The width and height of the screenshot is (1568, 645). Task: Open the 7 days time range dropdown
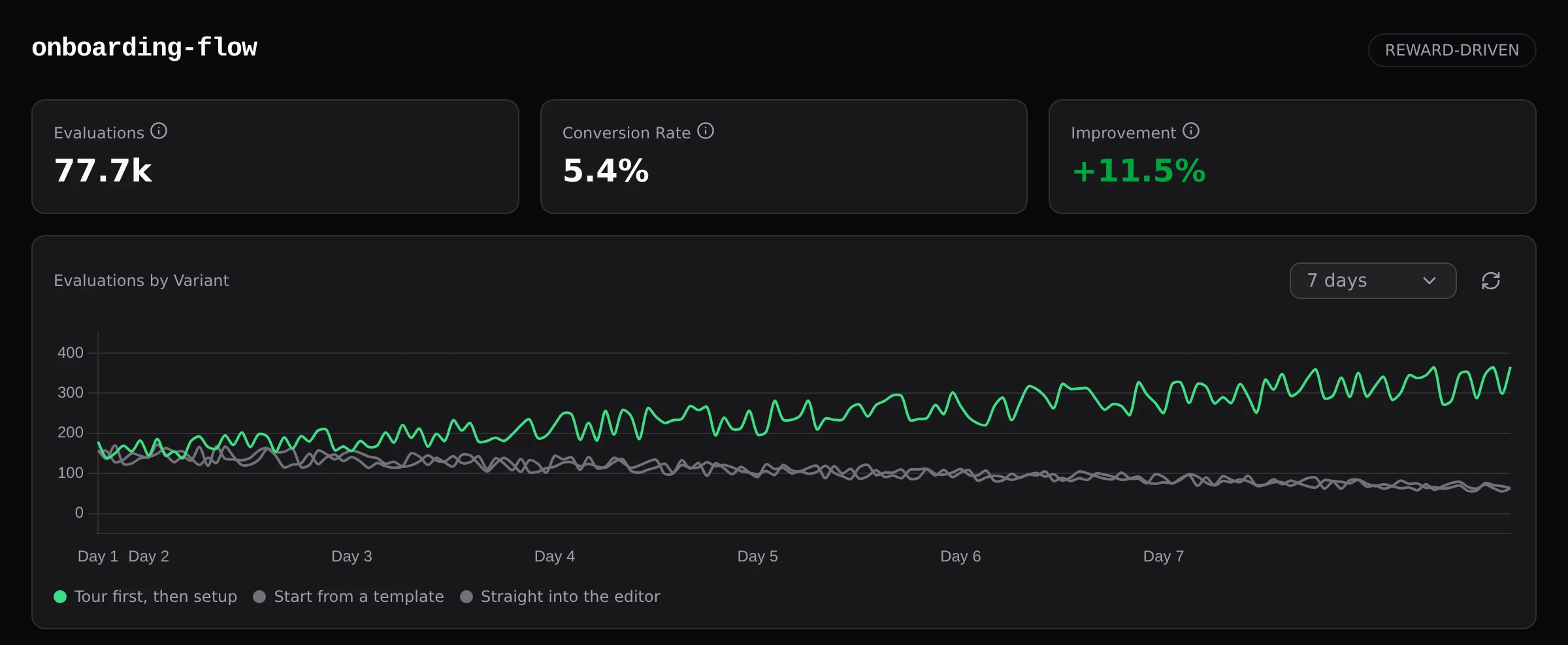(x=1373, y=281)
